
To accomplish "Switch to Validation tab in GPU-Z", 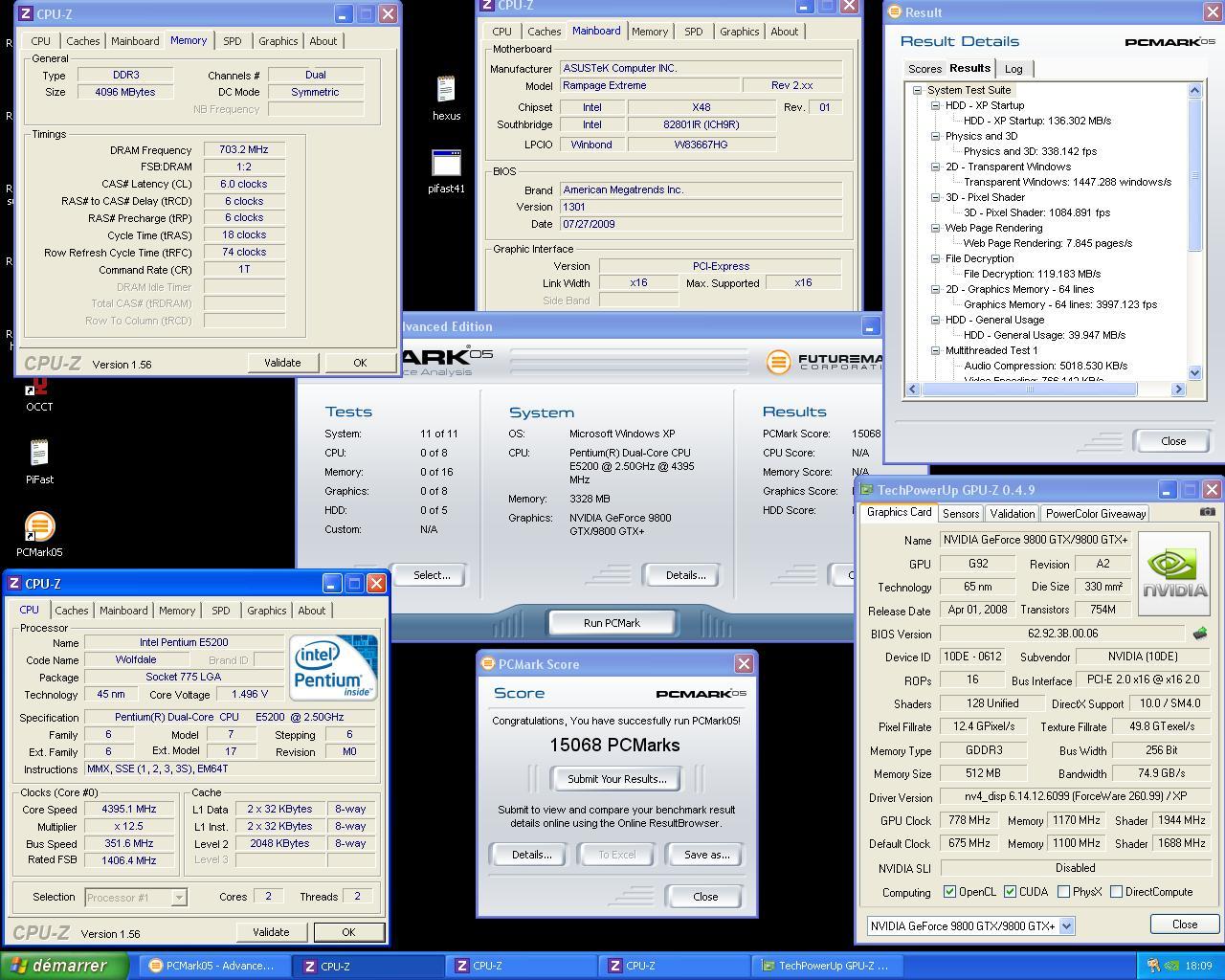I will click(1012, 514).
